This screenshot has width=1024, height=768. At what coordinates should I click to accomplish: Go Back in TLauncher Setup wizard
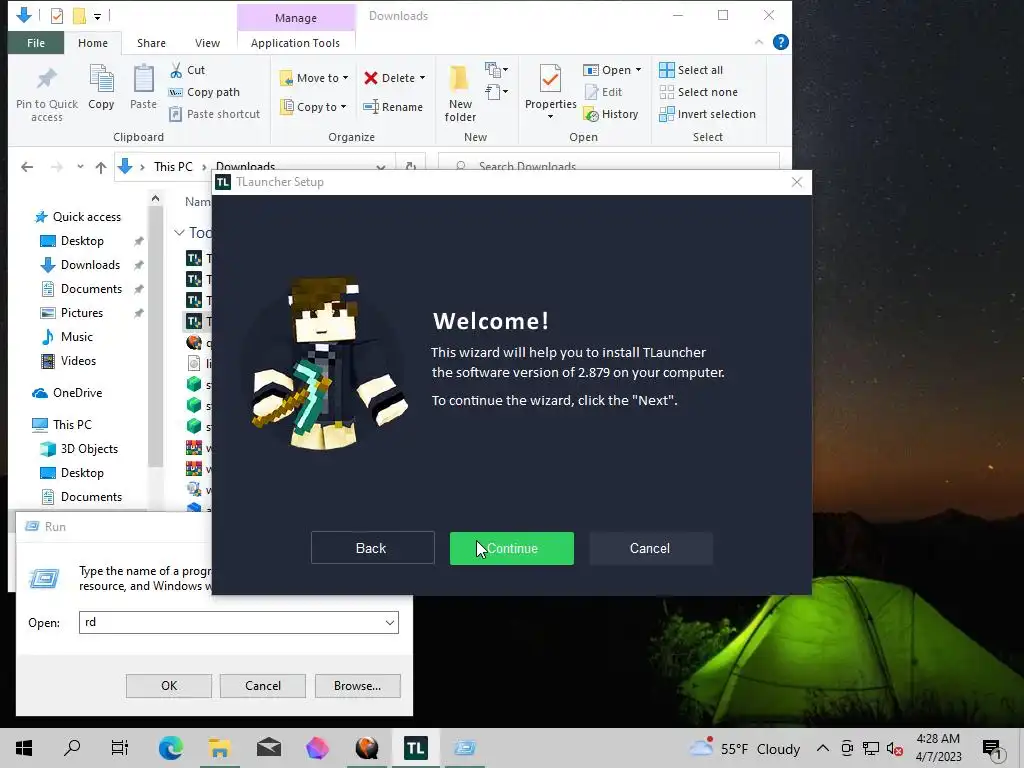tap(372, 548)
